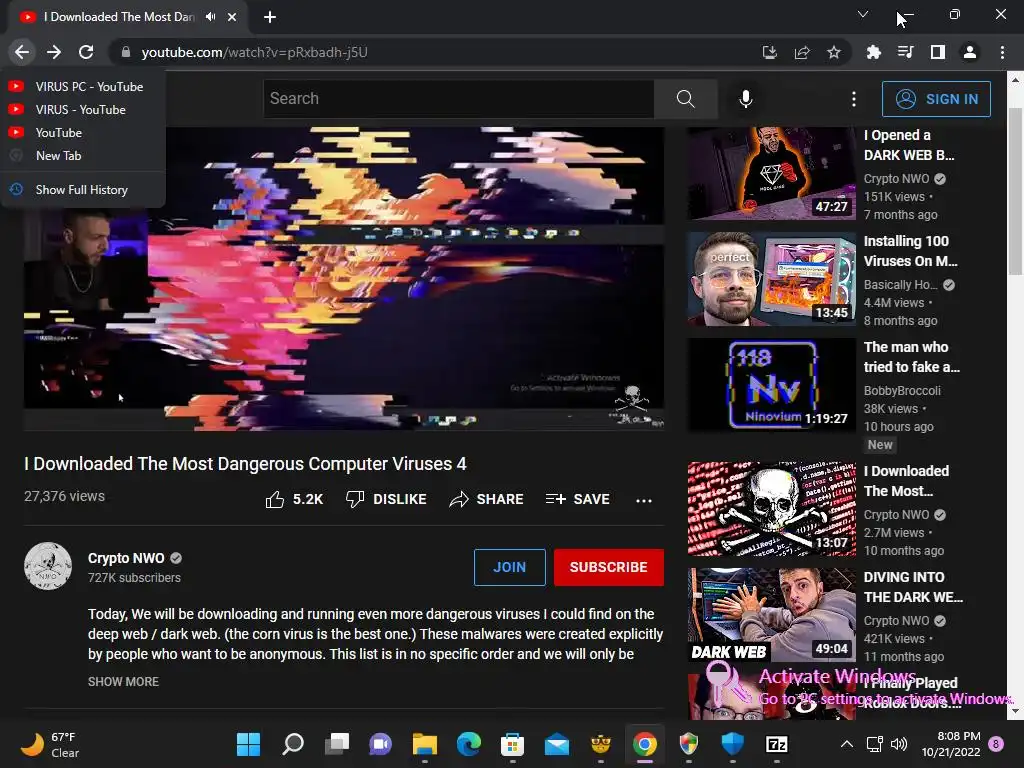Screen dimensions: 1024x768
Task: Open the Teams Chat taskbar icon
Action: (381, 744)
